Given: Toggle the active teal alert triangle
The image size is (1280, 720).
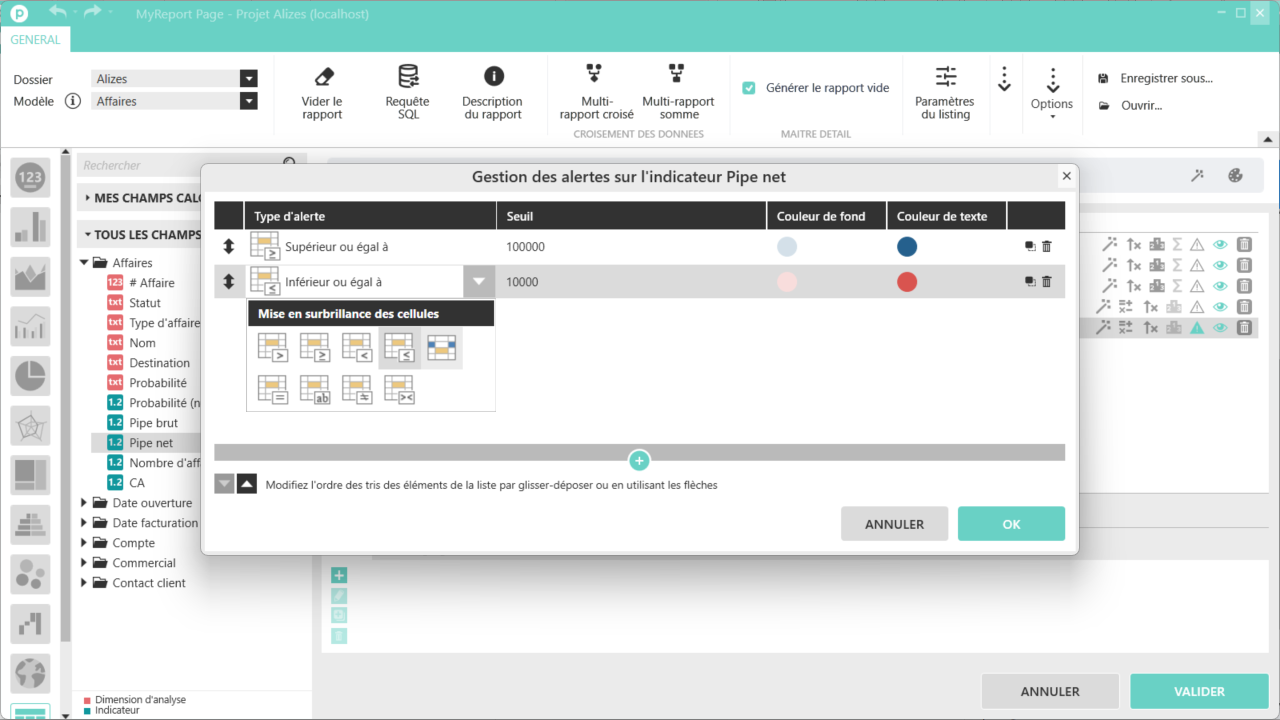Looking at the screenshot, I should [1196, 327].
